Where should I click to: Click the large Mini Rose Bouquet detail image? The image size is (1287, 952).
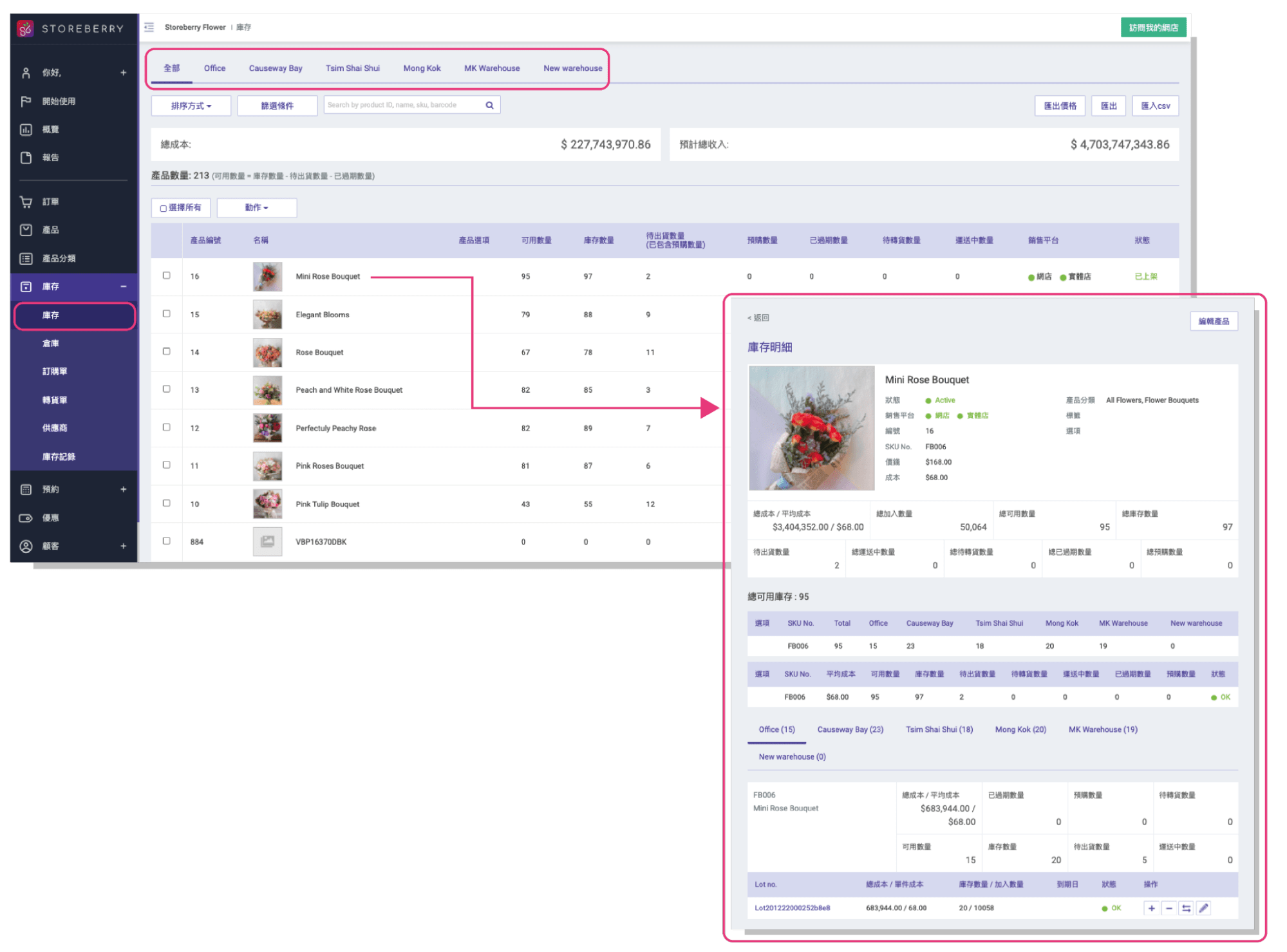(811, 428)
